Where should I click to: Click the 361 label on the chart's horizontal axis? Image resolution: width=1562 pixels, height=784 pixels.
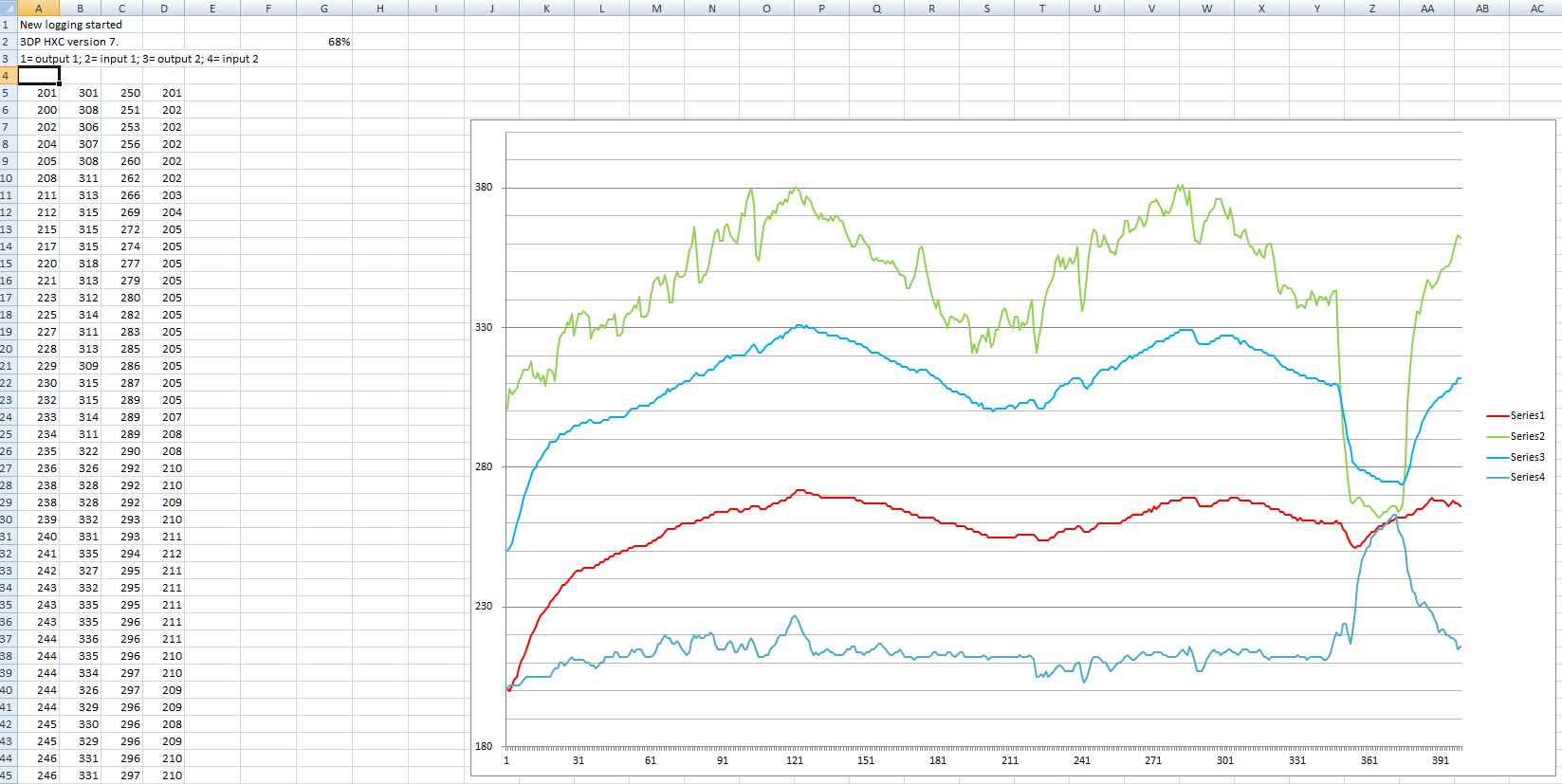[x=1369, y=760]
